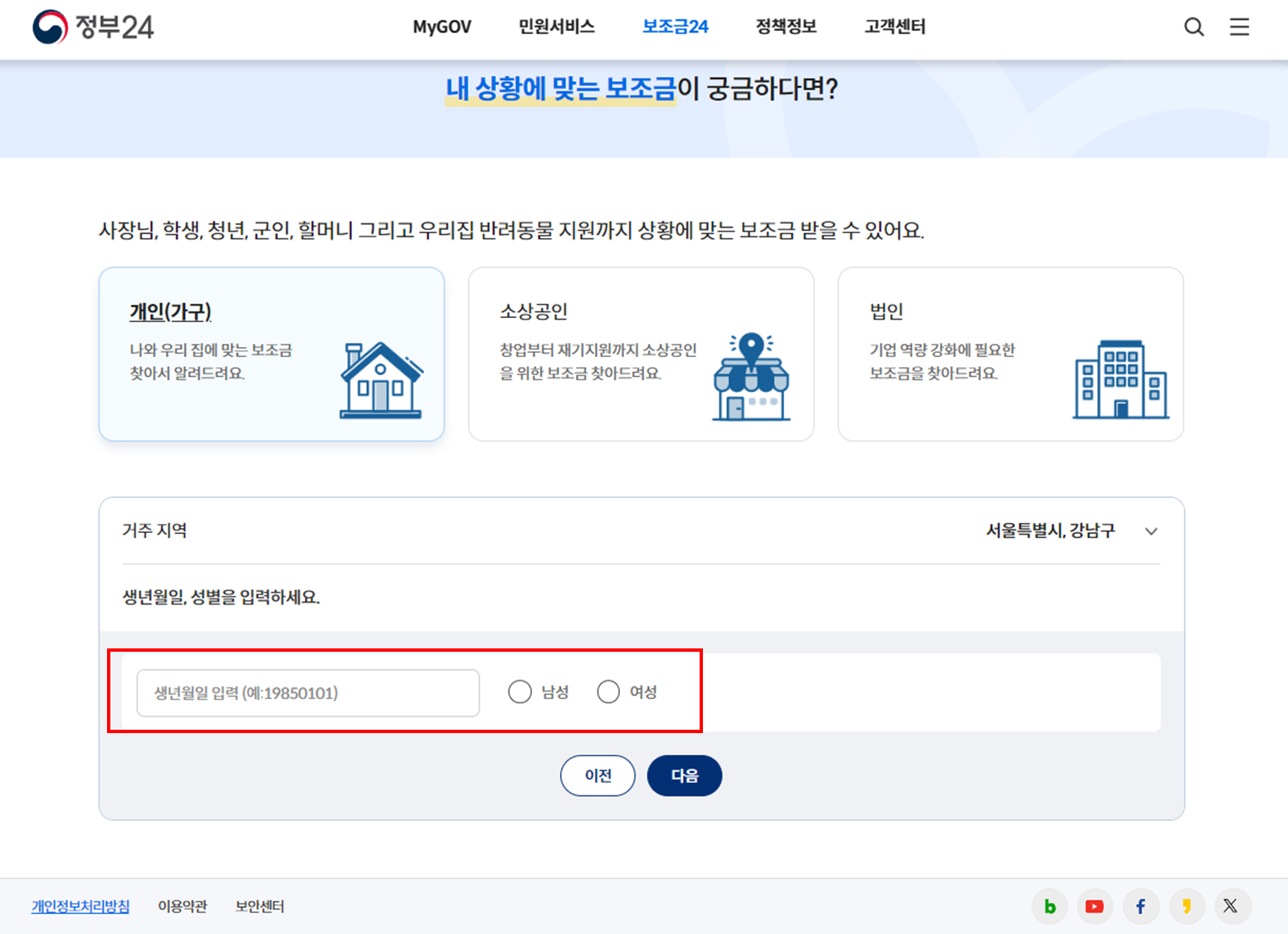Click the Facebook icon in footer
This screenshot has width=1288, height=934.
(1141, 906)
